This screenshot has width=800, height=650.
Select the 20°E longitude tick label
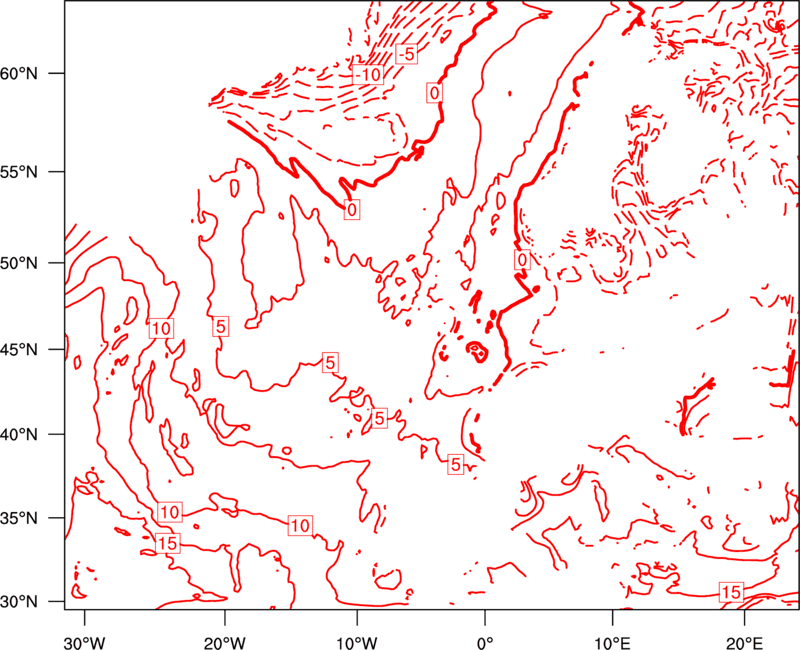744,643
